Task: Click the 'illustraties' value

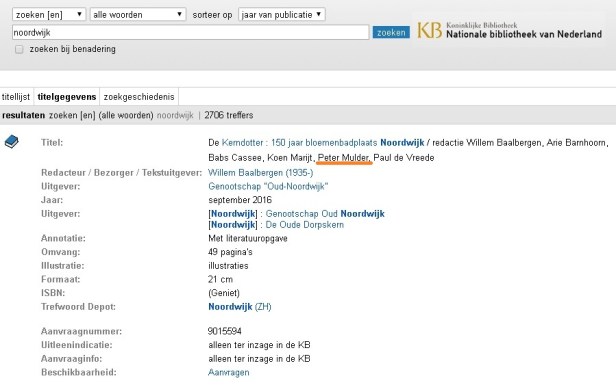Action: pyautogui.click(x=228, y=266)
